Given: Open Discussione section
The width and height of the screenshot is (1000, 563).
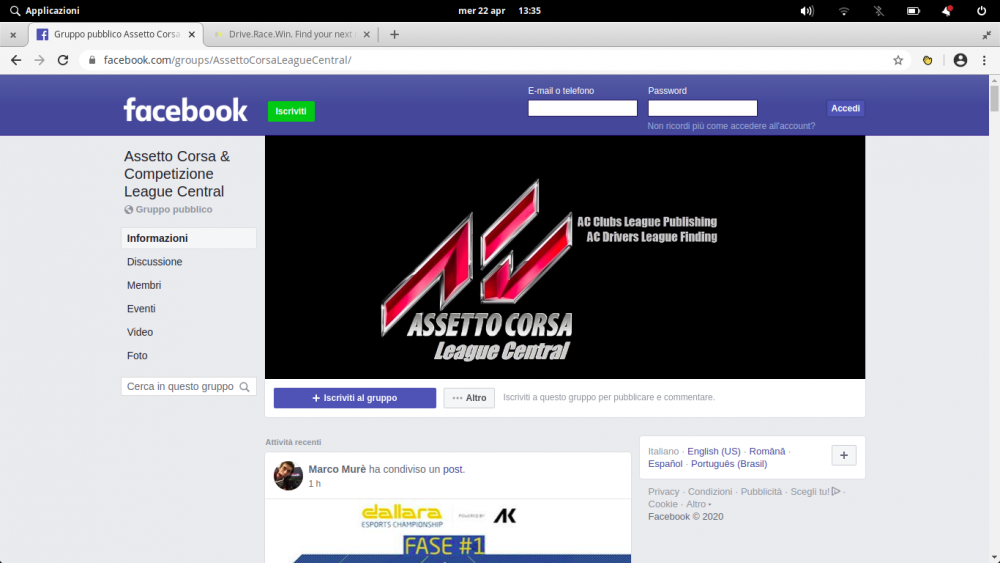Looking at the screenshot, I should click(154, 261).
